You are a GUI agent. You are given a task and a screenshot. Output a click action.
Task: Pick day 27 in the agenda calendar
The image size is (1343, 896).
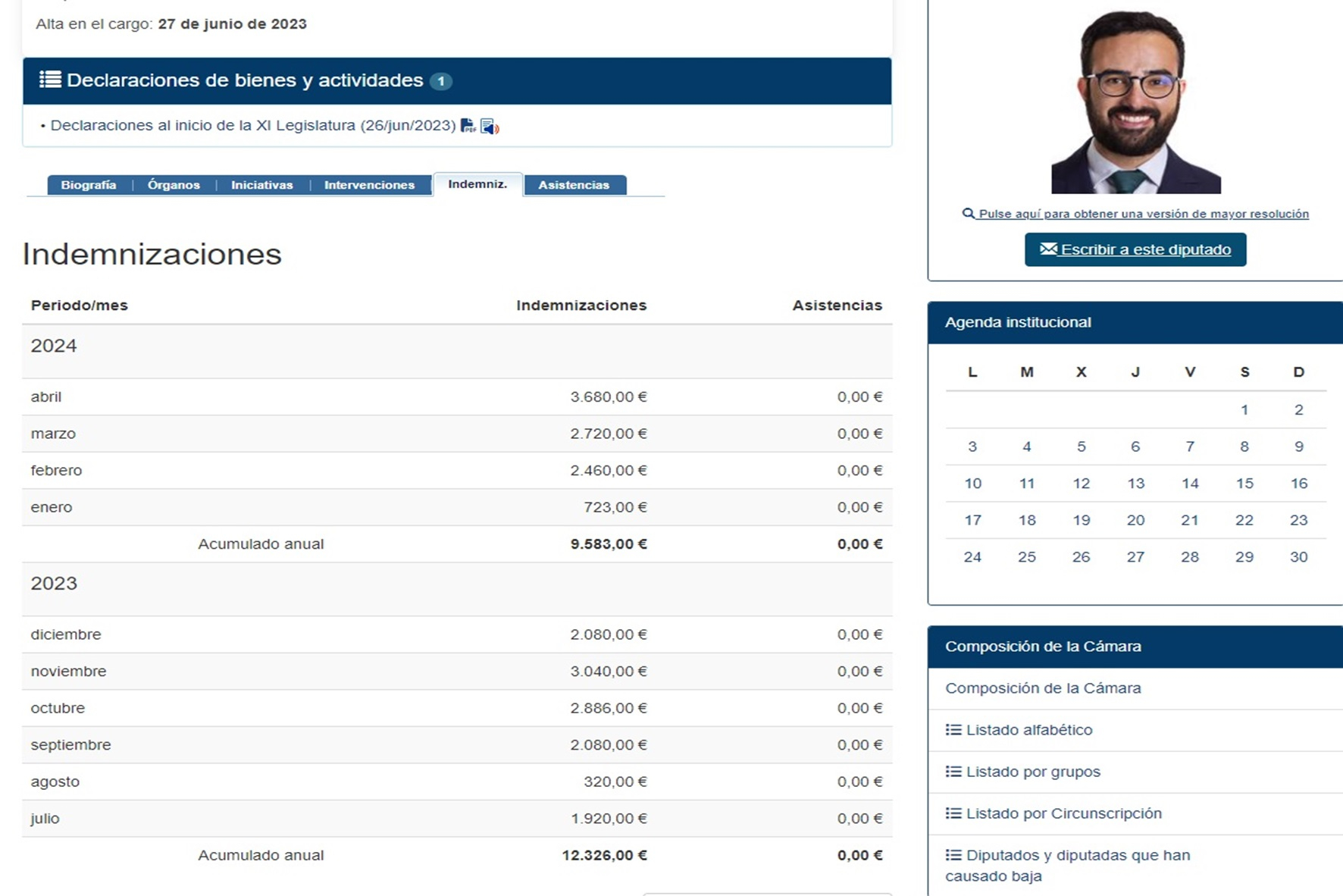point(1135,557)
